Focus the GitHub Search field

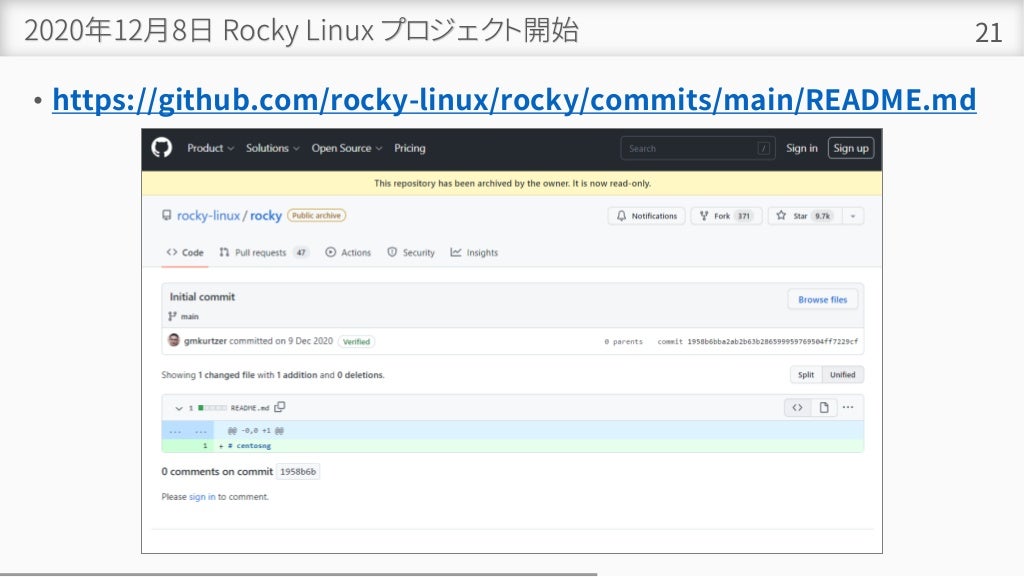697,148
